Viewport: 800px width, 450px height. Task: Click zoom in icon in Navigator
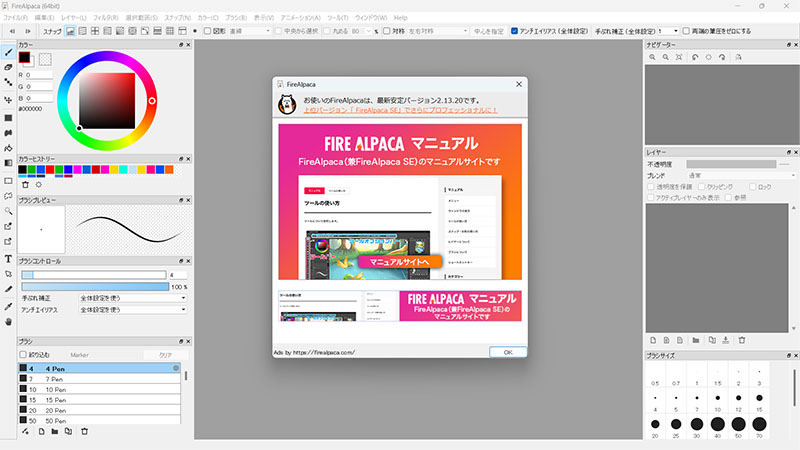[x=652, y=57]
